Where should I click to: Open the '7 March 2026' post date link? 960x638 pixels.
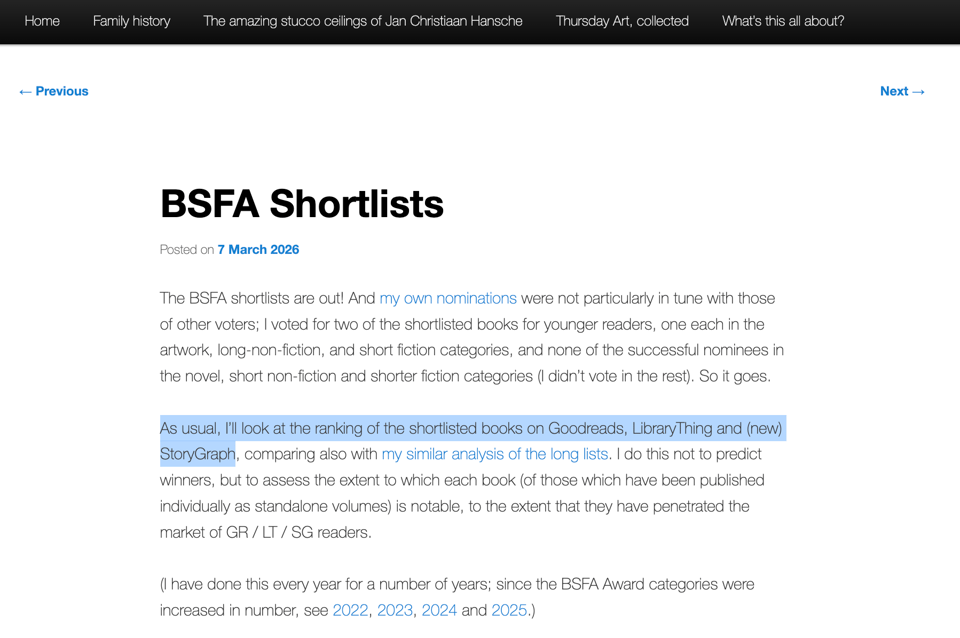[x=258, y=249]
